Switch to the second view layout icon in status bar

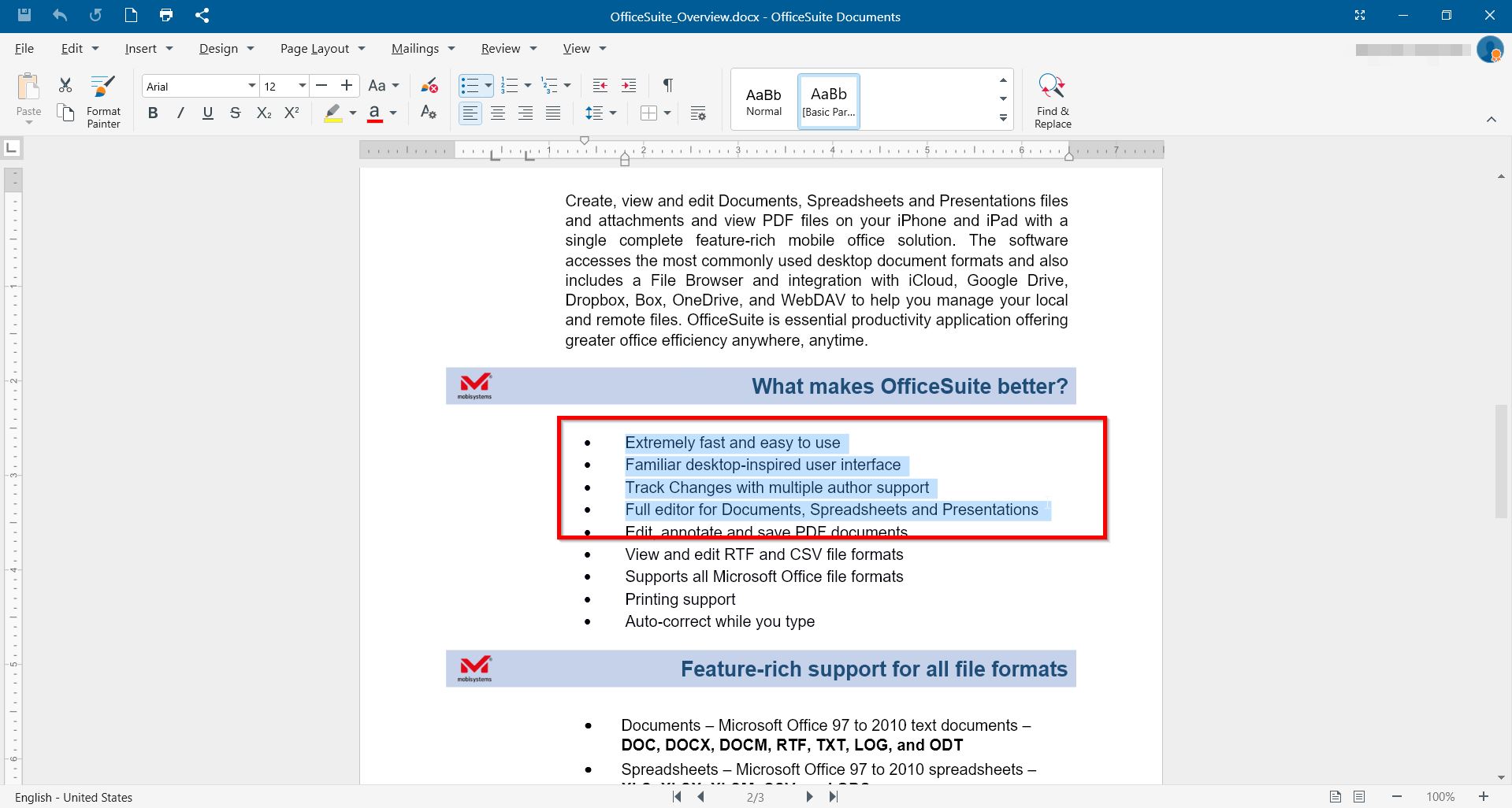pyautogui.click(x=1359, y=797)
